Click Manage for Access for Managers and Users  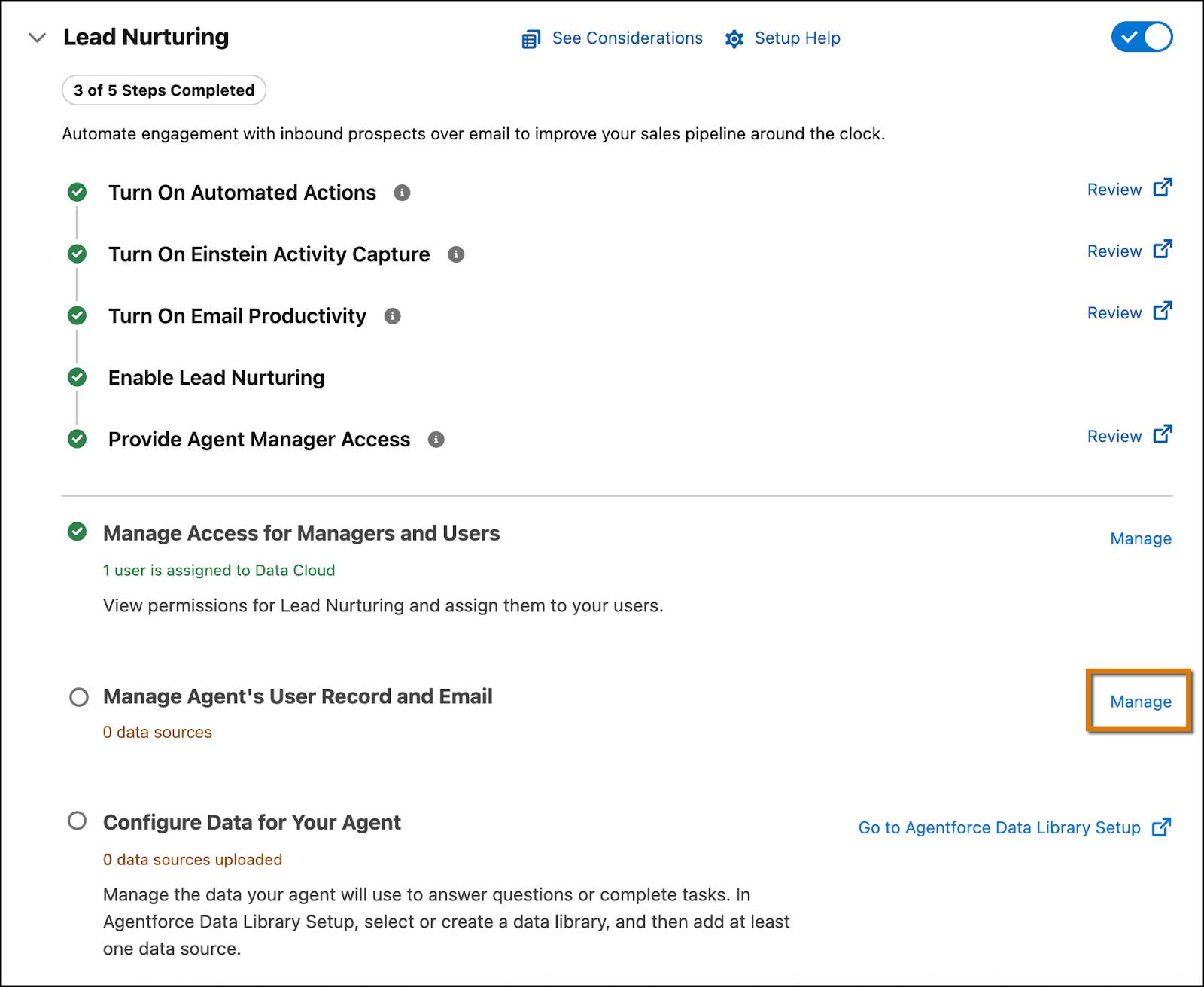pos(1141,538)
